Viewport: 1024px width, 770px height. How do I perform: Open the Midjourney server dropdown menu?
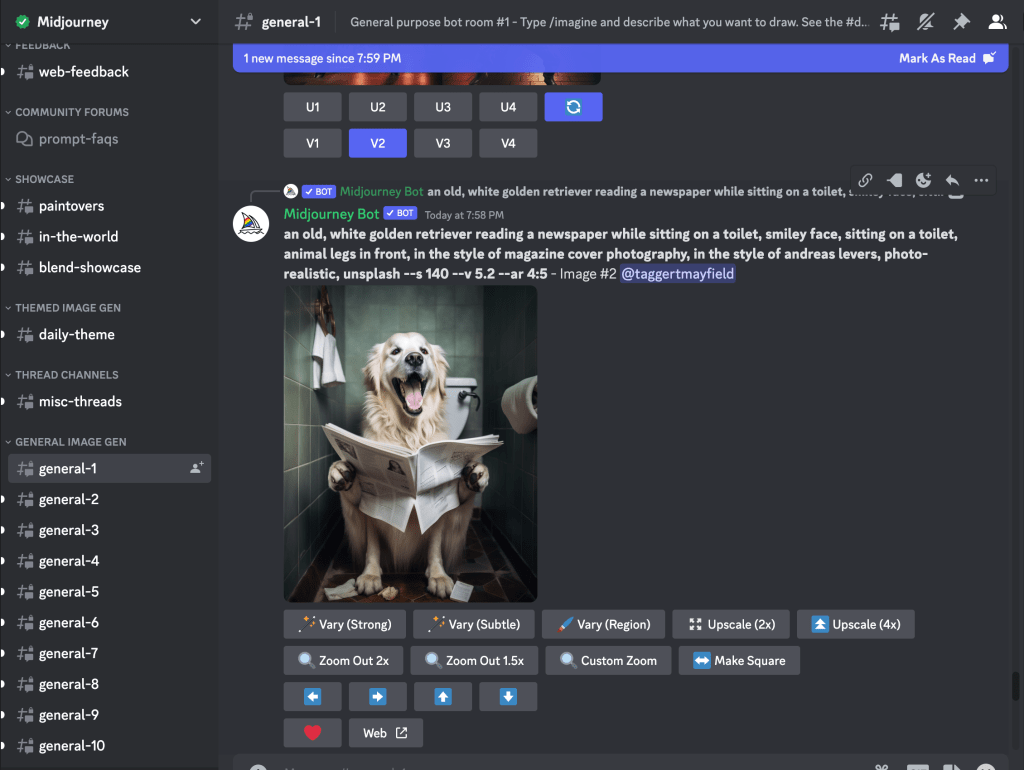pyautogui.click(x=195, y=22)
